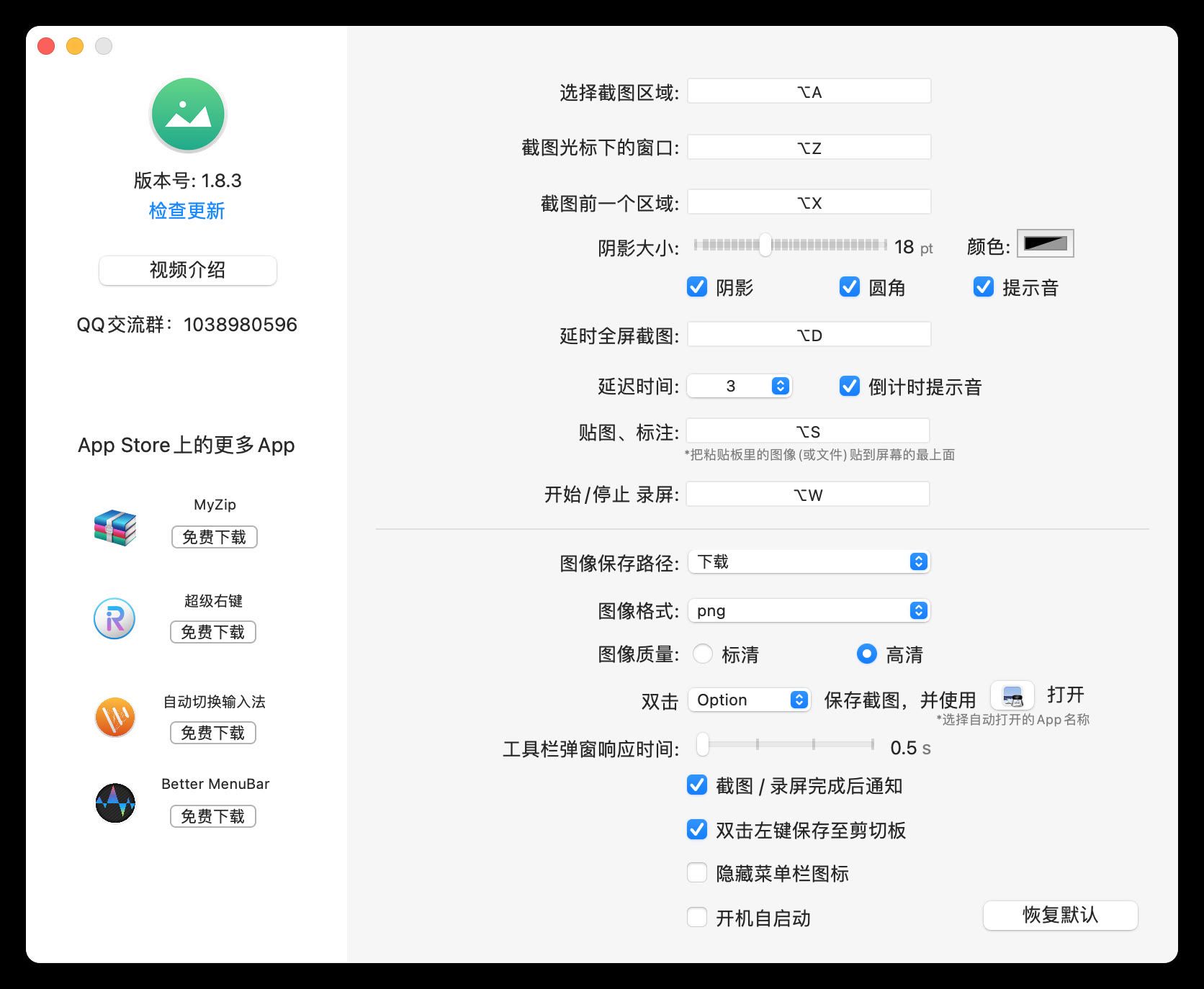The height and width of the screenshot is (989, 1204).
Task: Disable the 提示音 checkbox
Action: pos(984,286)
